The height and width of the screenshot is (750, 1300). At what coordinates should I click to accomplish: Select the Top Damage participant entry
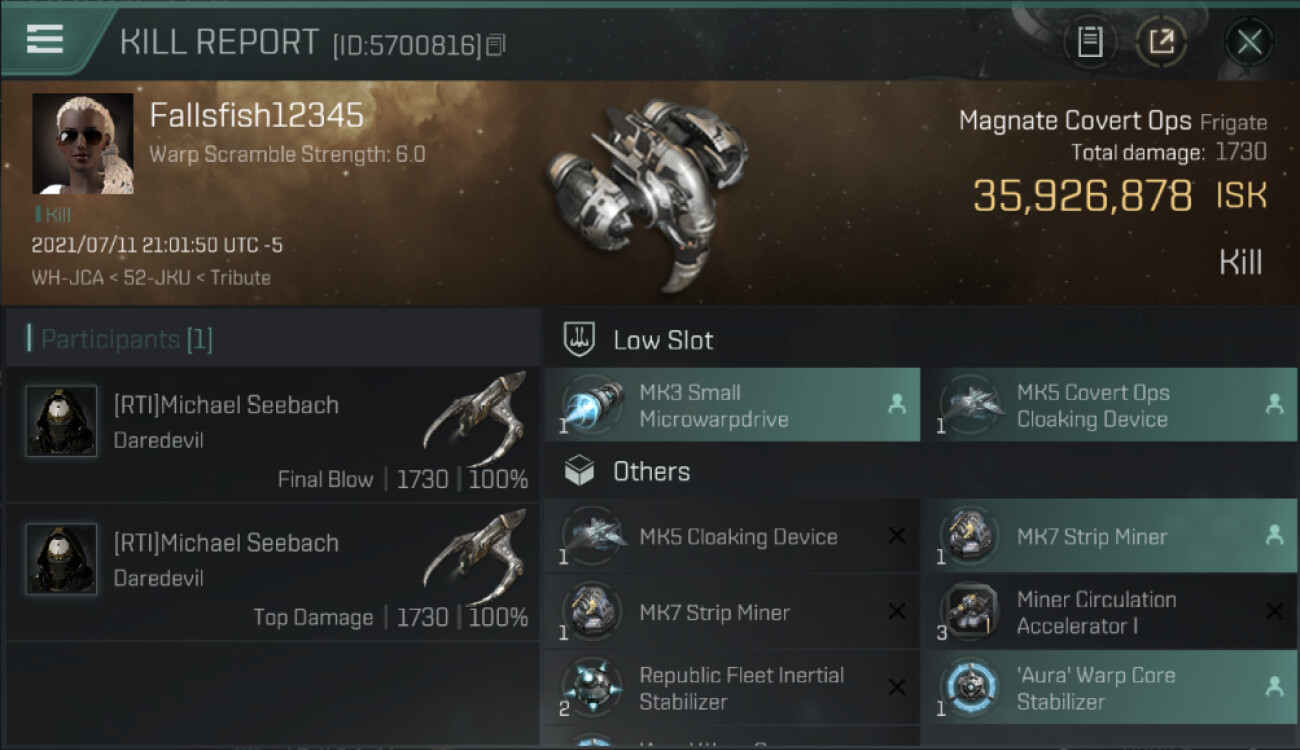[x=272, y=573]
